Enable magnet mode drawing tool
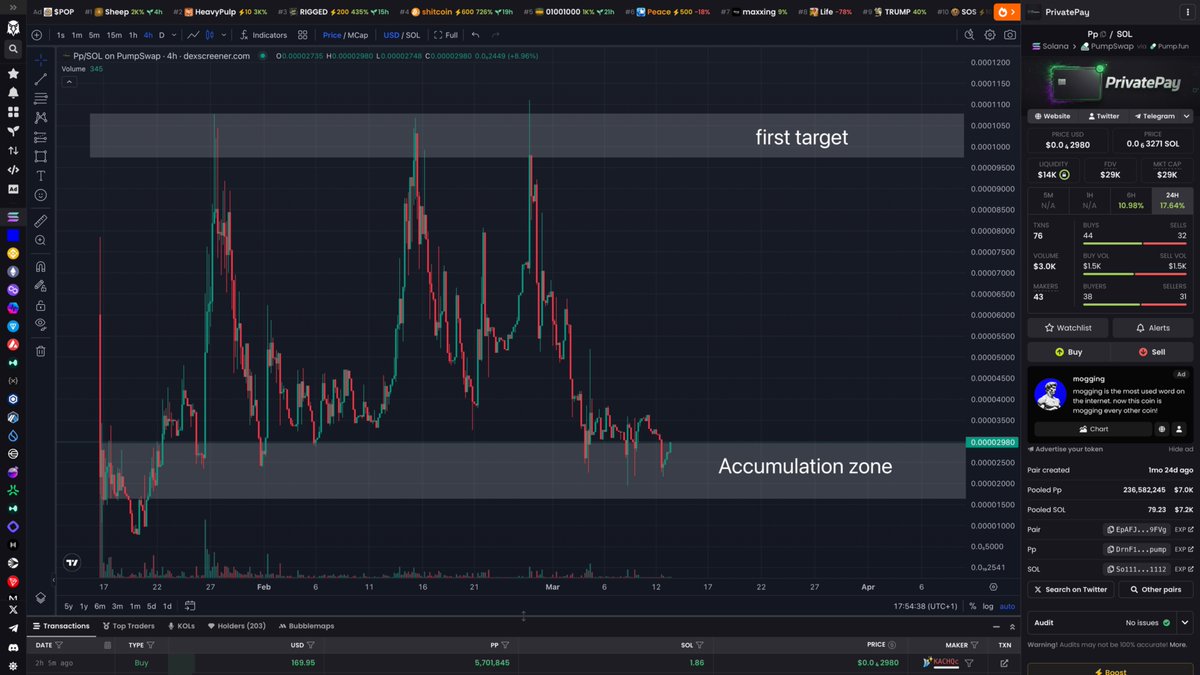Screen dimensions: 1200x675 [41, 267]
